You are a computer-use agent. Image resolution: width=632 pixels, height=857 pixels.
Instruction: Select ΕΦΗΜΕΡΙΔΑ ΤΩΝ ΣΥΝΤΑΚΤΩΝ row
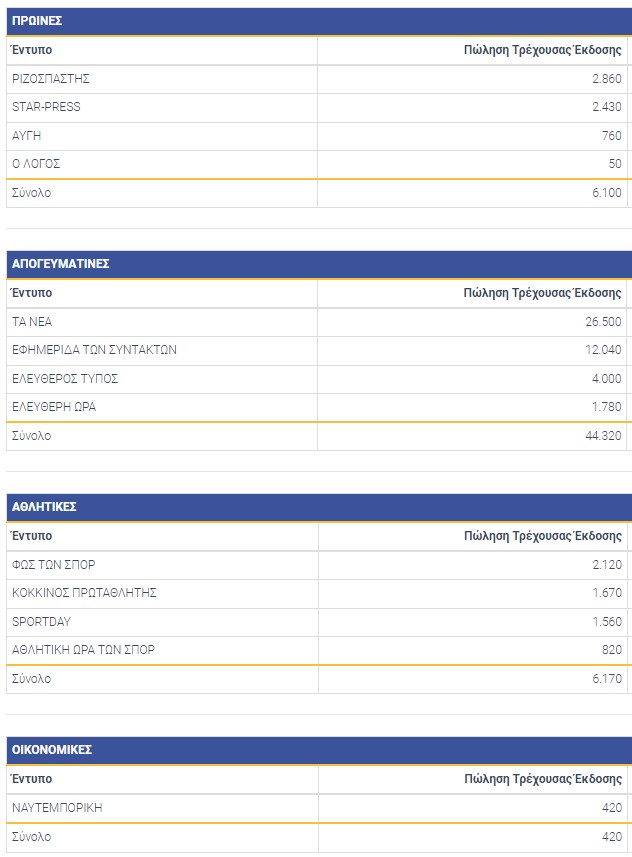tap(94, 350)
